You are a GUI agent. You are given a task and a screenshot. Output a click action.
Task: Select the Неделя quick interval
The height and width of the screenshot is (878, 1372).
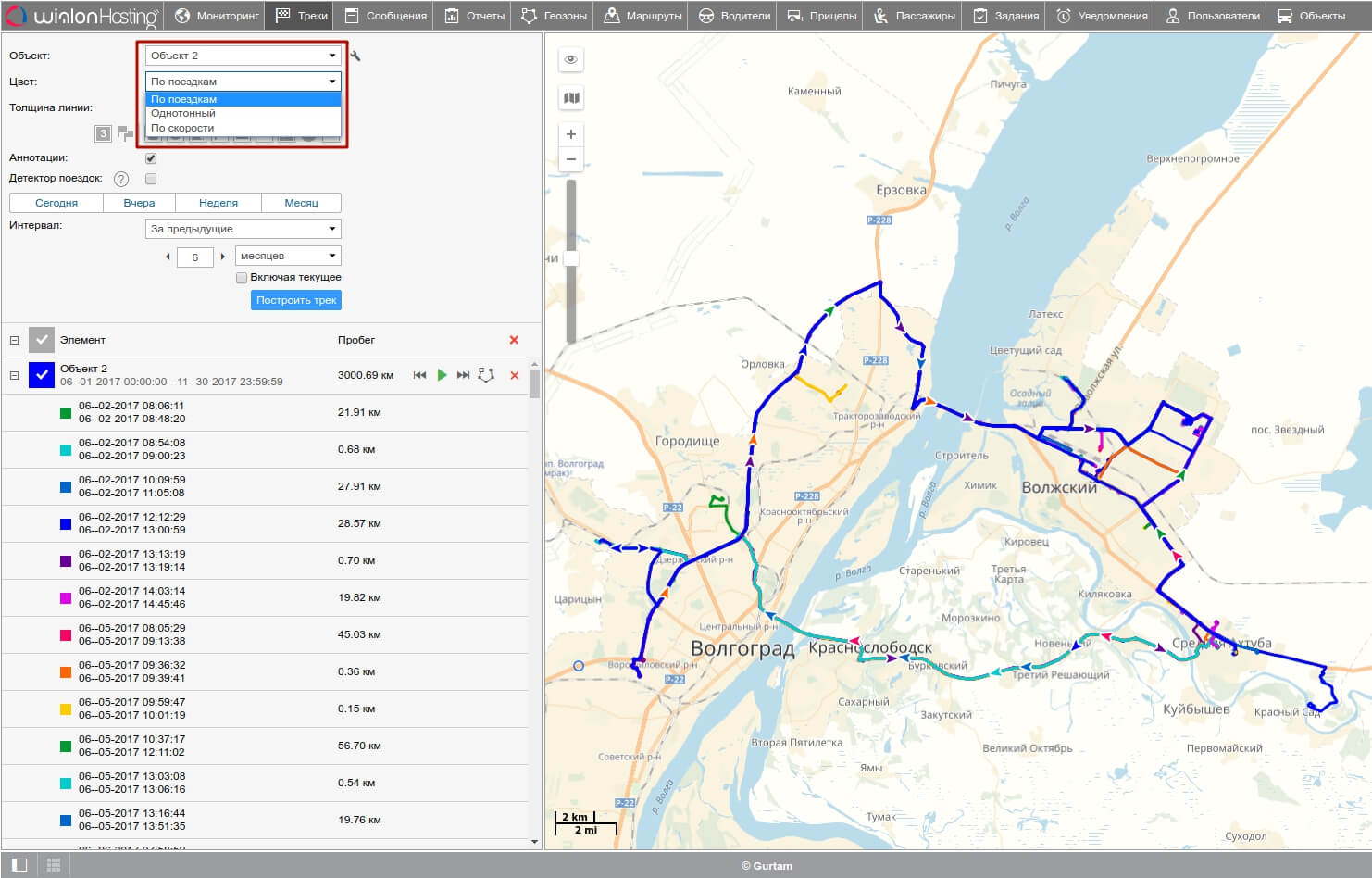pyautogui.click(x=218, y=203)
